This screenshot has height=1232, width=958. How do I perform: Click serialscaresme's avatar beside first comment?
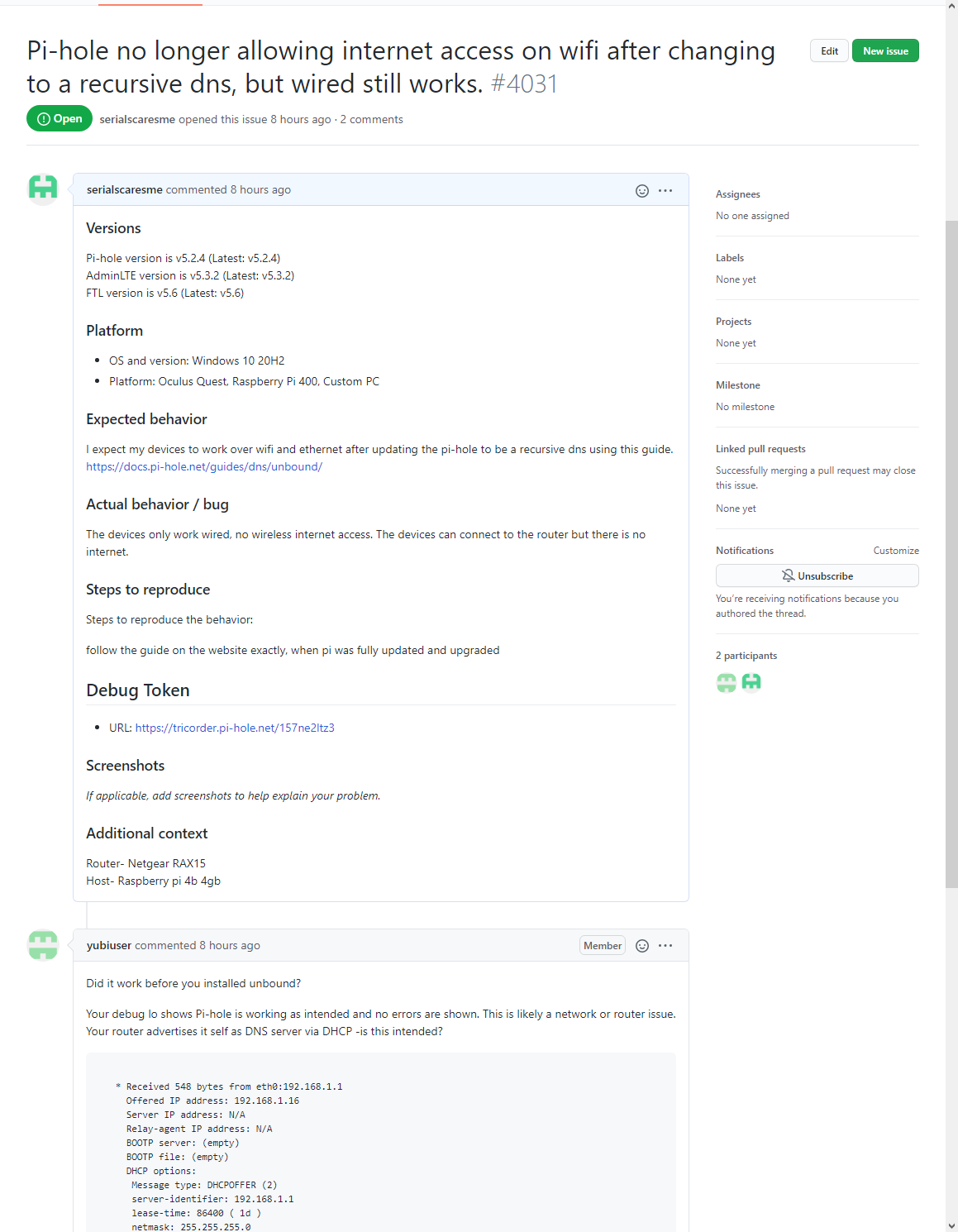coord(43,189)
